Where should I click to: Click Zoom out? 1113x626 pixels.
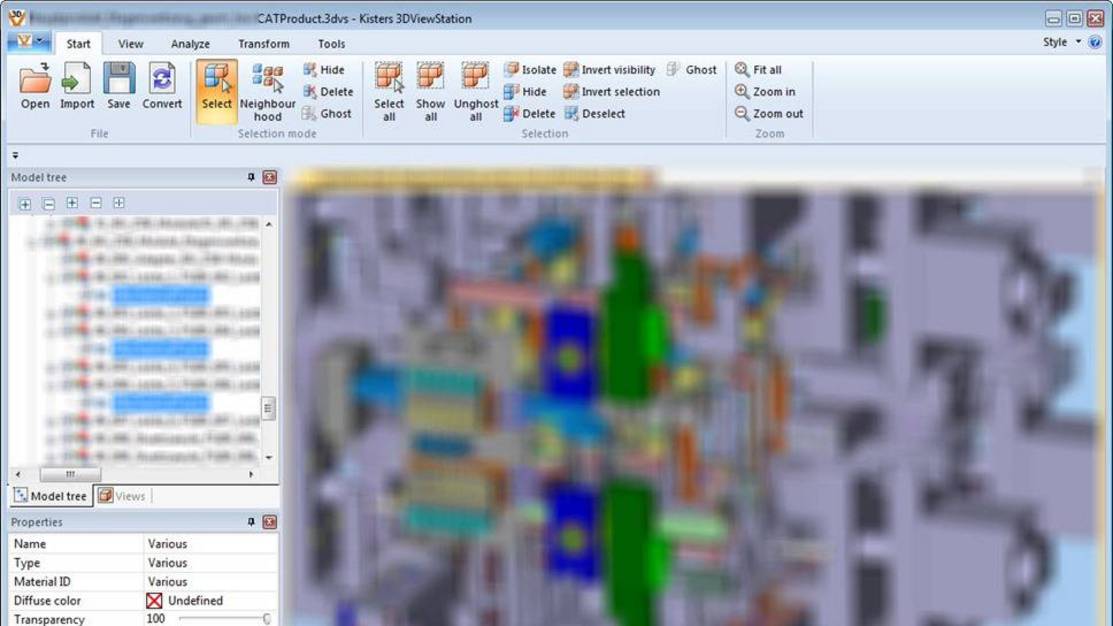pos(769,114)
